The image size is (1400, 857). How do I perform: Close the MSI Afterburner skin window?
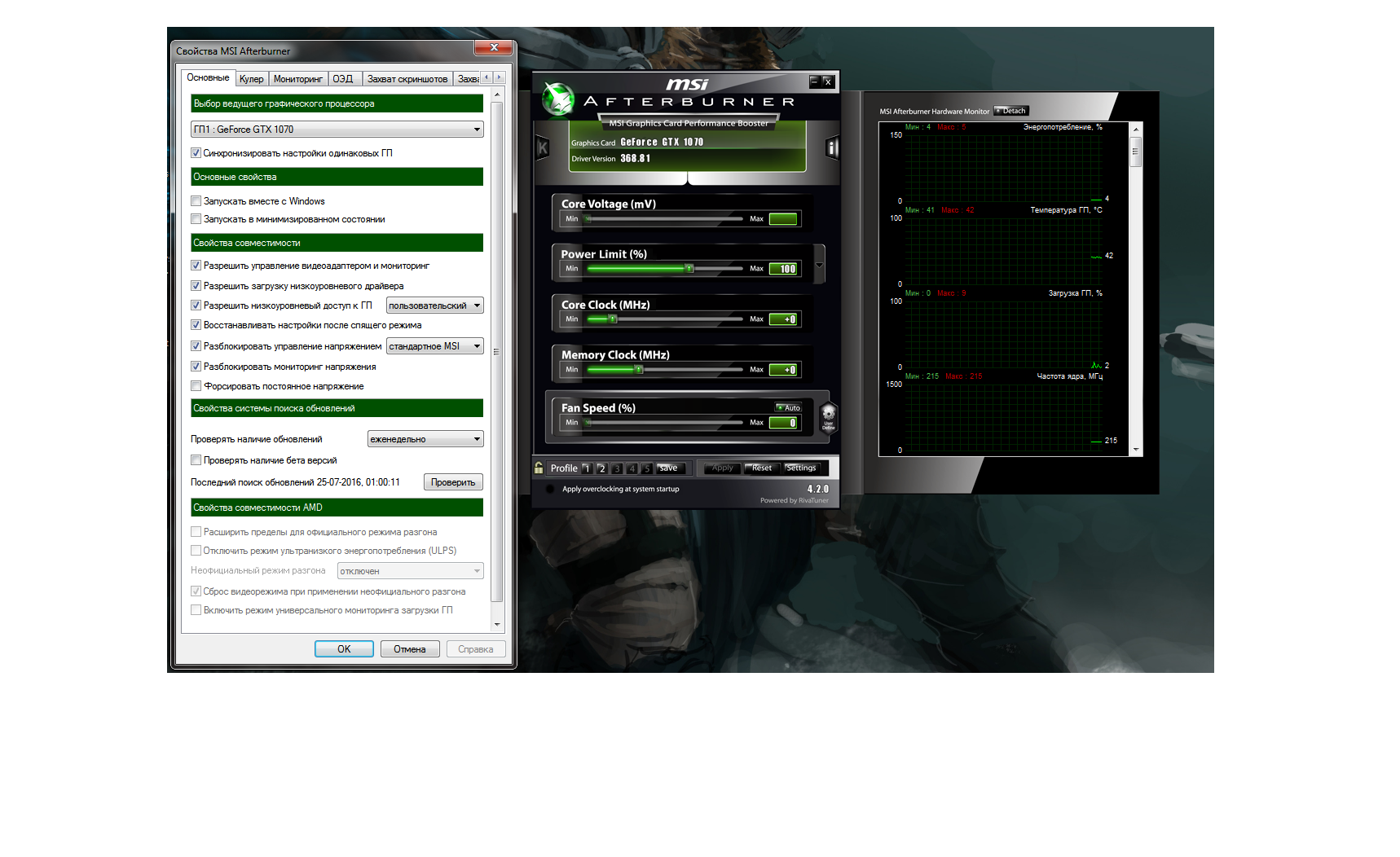click(827, 81)
